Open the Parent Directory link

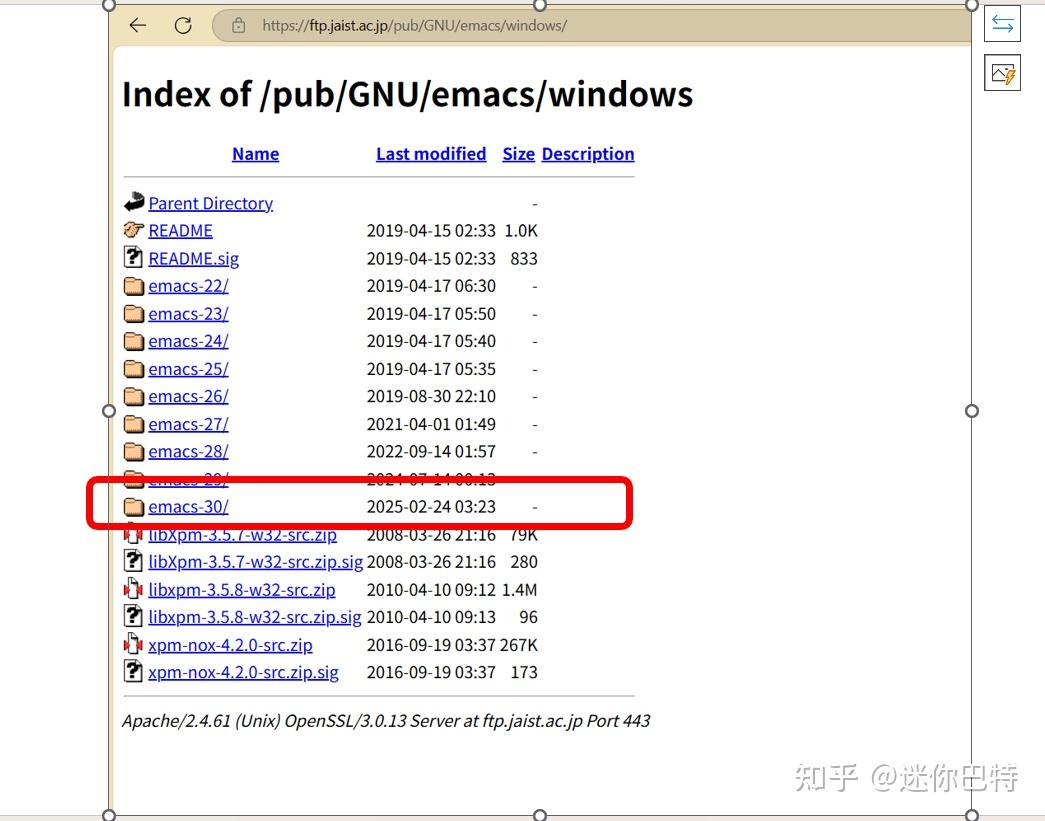[210, 202]
